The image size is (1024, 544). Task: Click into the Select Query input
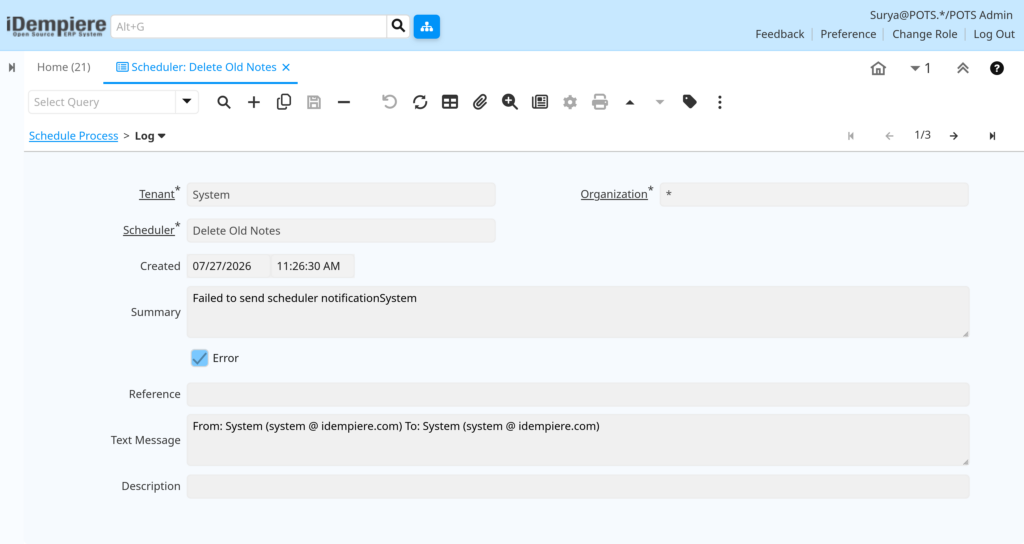pyautogui.click(x=102, y=102)
